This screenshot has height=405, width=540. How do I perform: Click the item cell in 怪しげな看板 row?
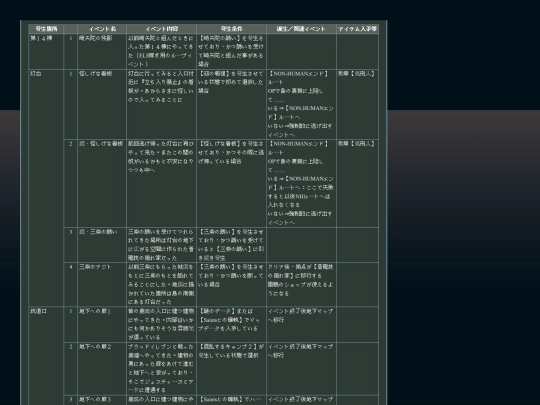[x=357, y=104]
